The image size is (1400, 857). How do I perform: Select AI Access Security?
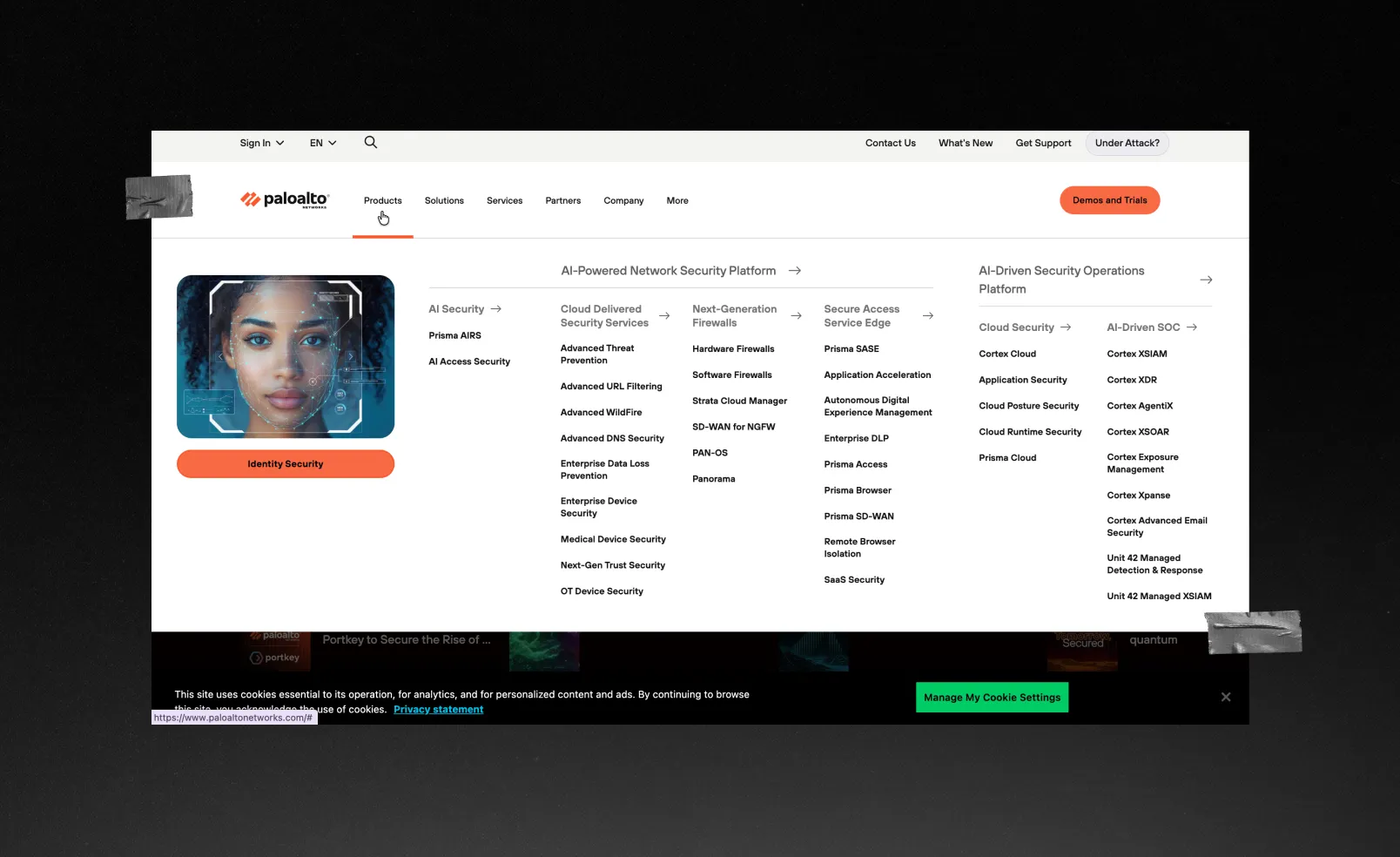click(x=469, y=361)
